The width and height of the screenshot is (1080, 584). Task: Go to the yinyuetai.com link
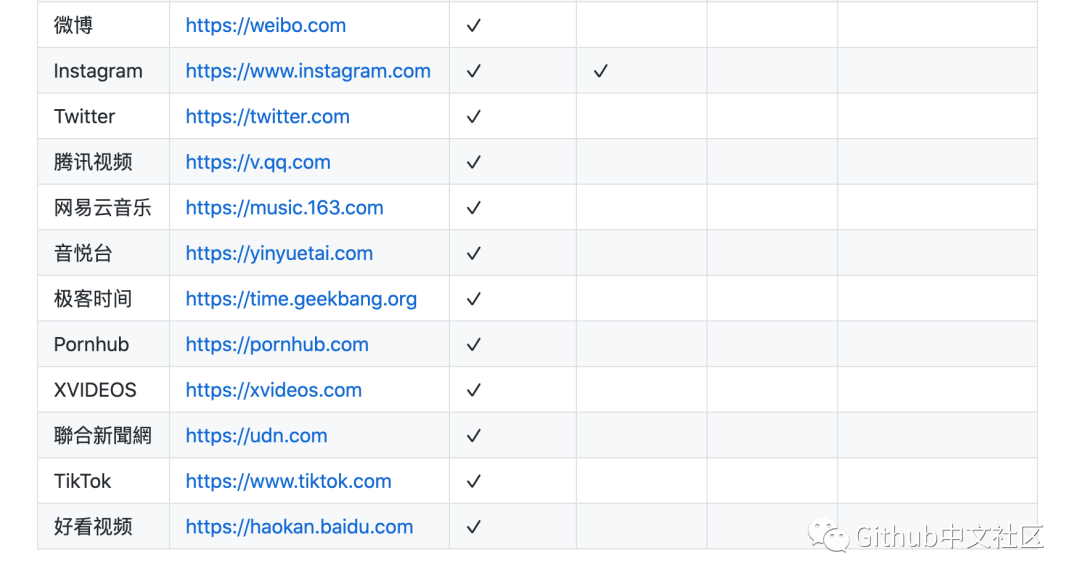pos(279,254)
